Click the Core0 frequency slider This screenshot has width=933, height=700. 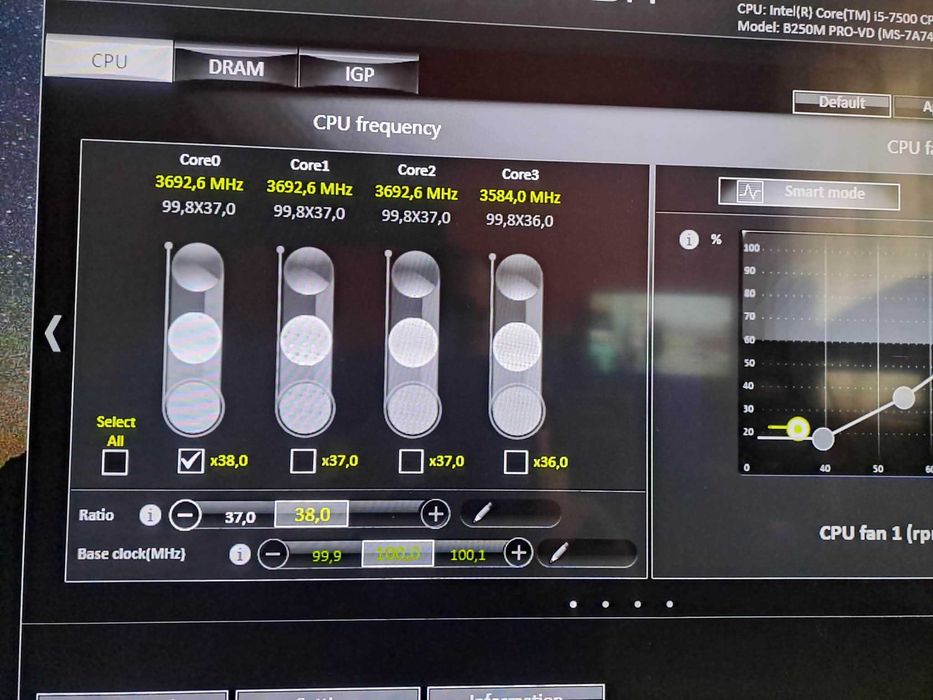tap(194, 339)
